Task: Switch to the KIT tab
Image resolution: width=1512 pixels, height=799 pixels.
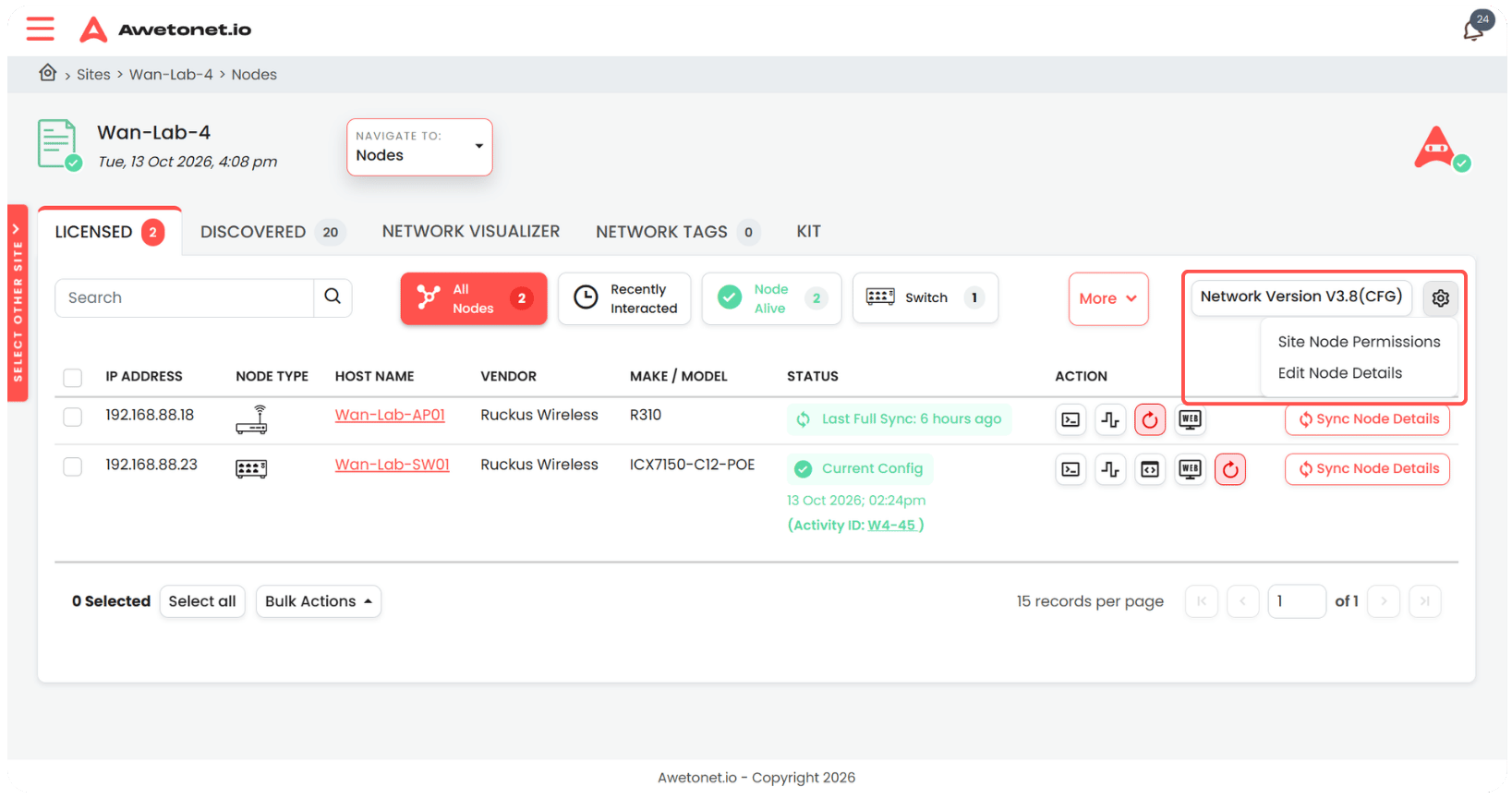Action: pos(809,232)
